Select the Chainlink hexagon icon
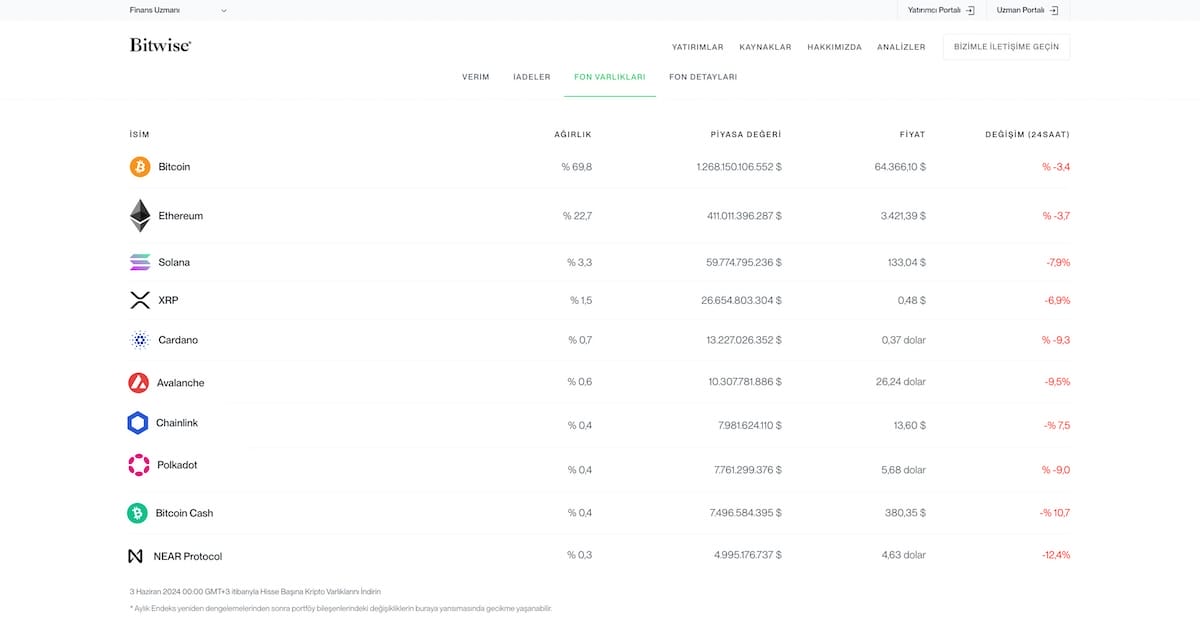 click(139, 422)
